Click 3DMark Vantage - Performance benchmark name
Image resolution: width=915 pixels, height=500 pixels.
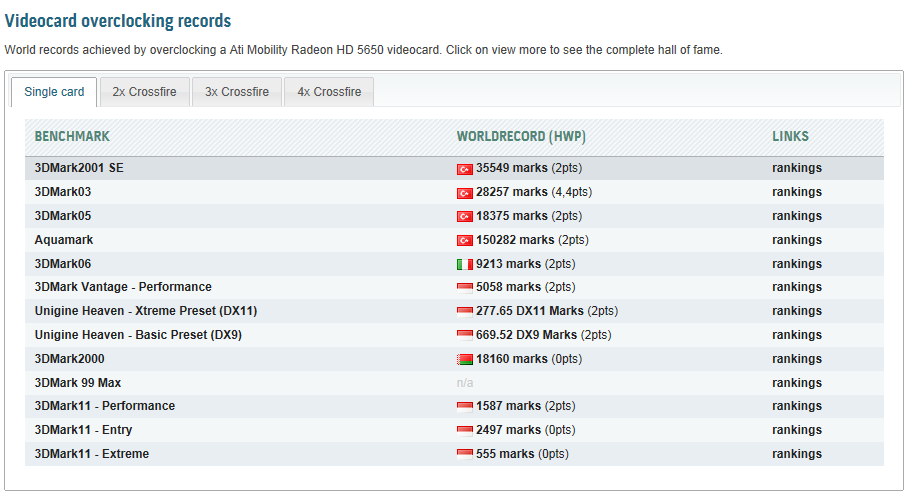point(123,287)
